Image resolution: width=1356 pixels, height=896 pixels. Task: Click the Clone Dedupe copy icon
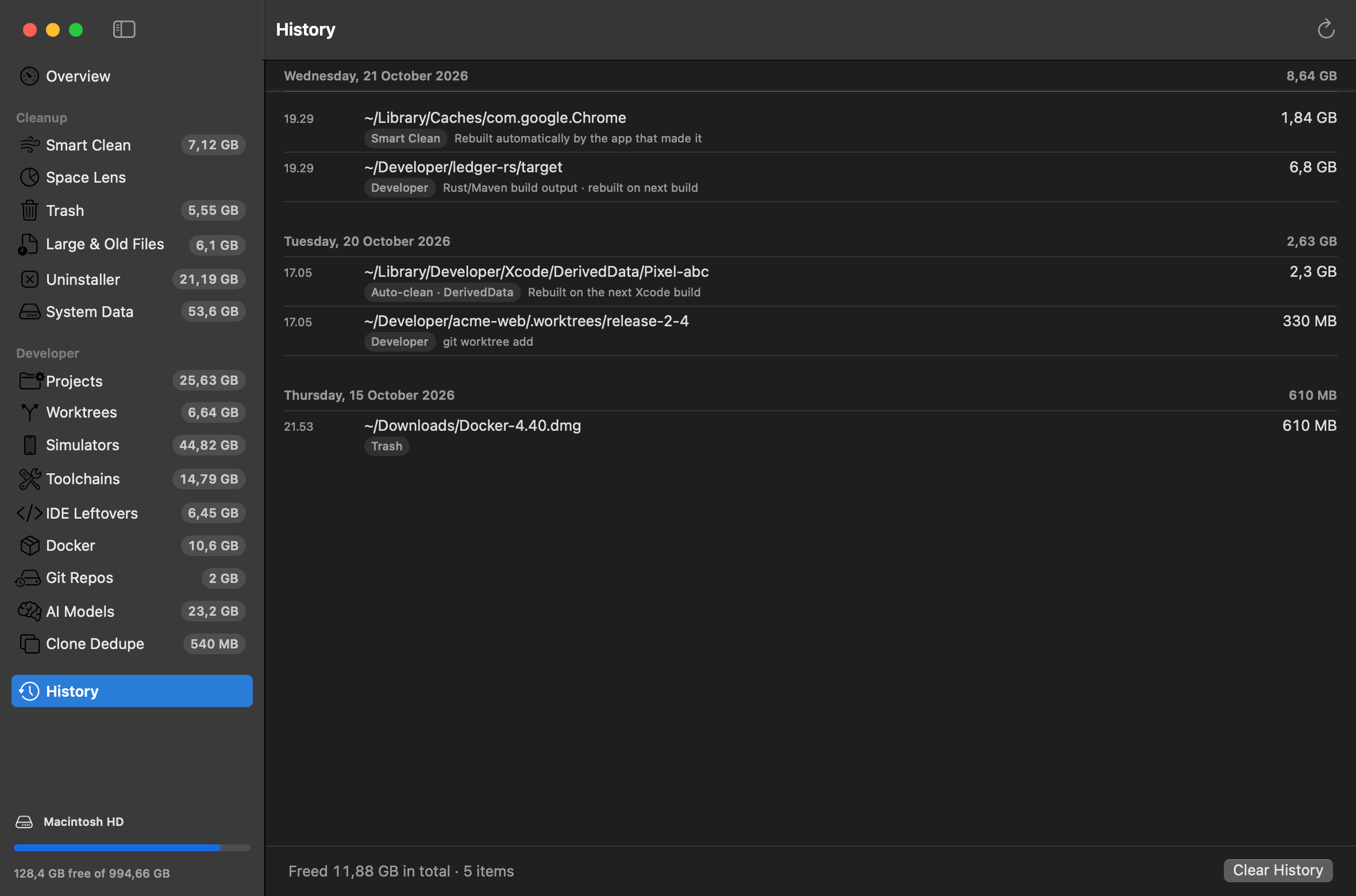coord(29,644)
